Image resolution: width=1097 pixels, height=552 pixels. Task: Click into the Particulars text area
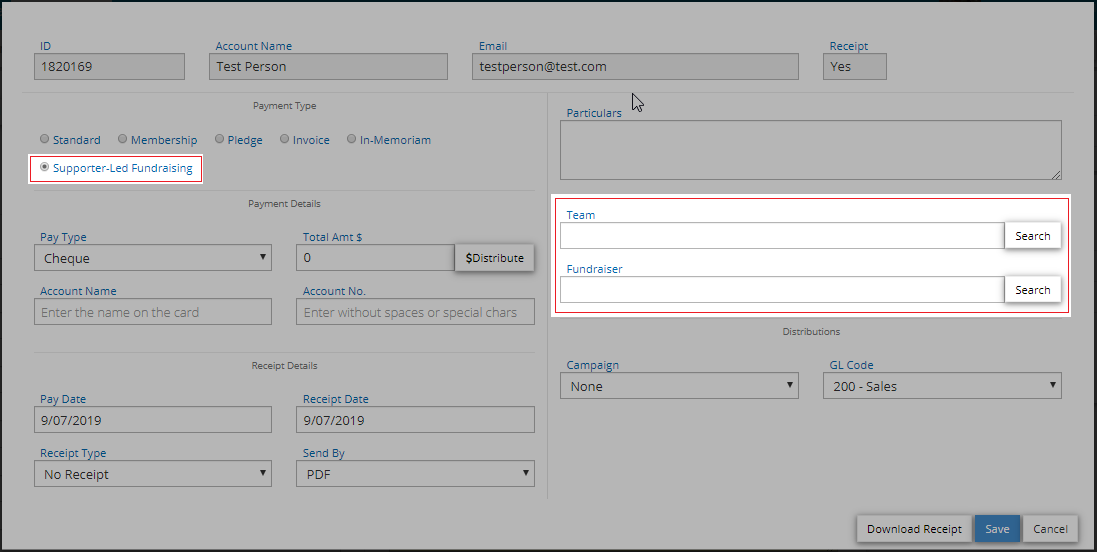[x=810, y=150]
